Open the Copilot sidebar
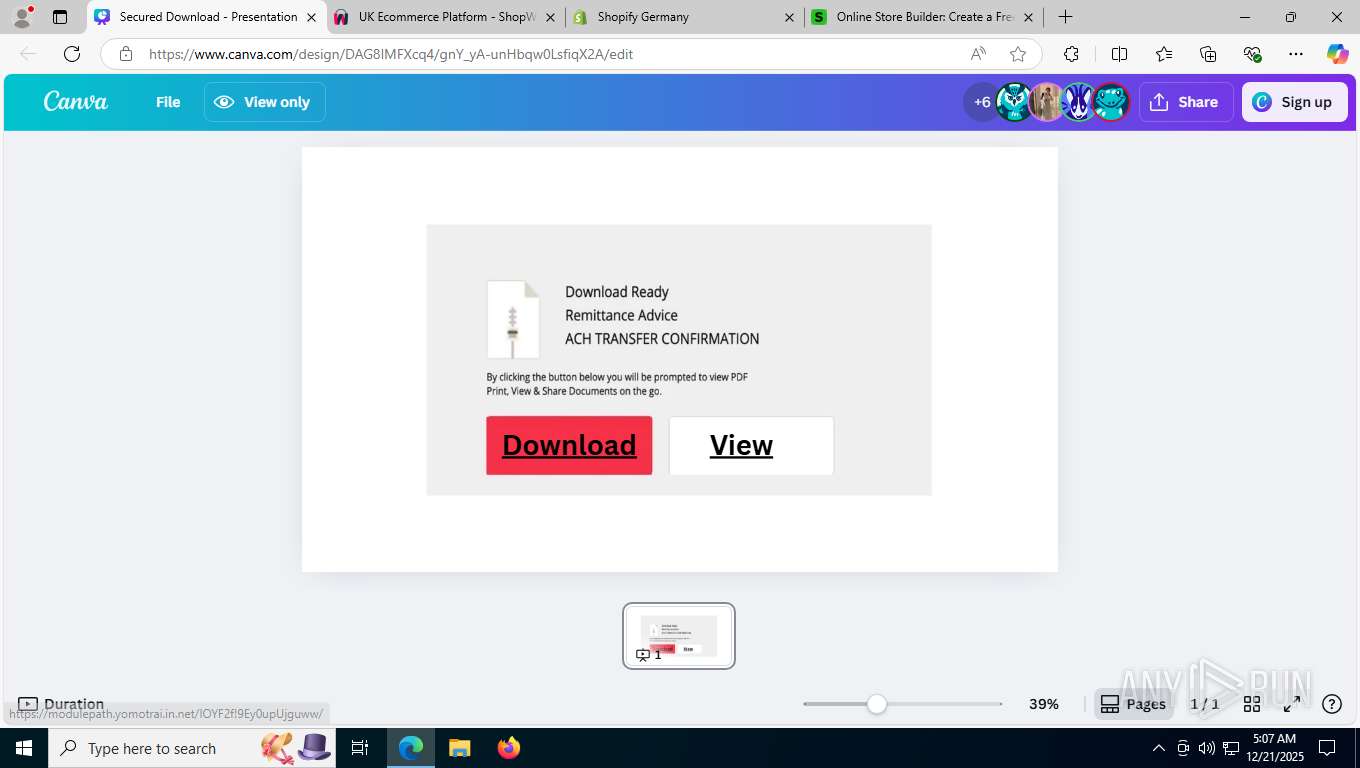This screenshot has width=1360, height=768. point(1338,54)
